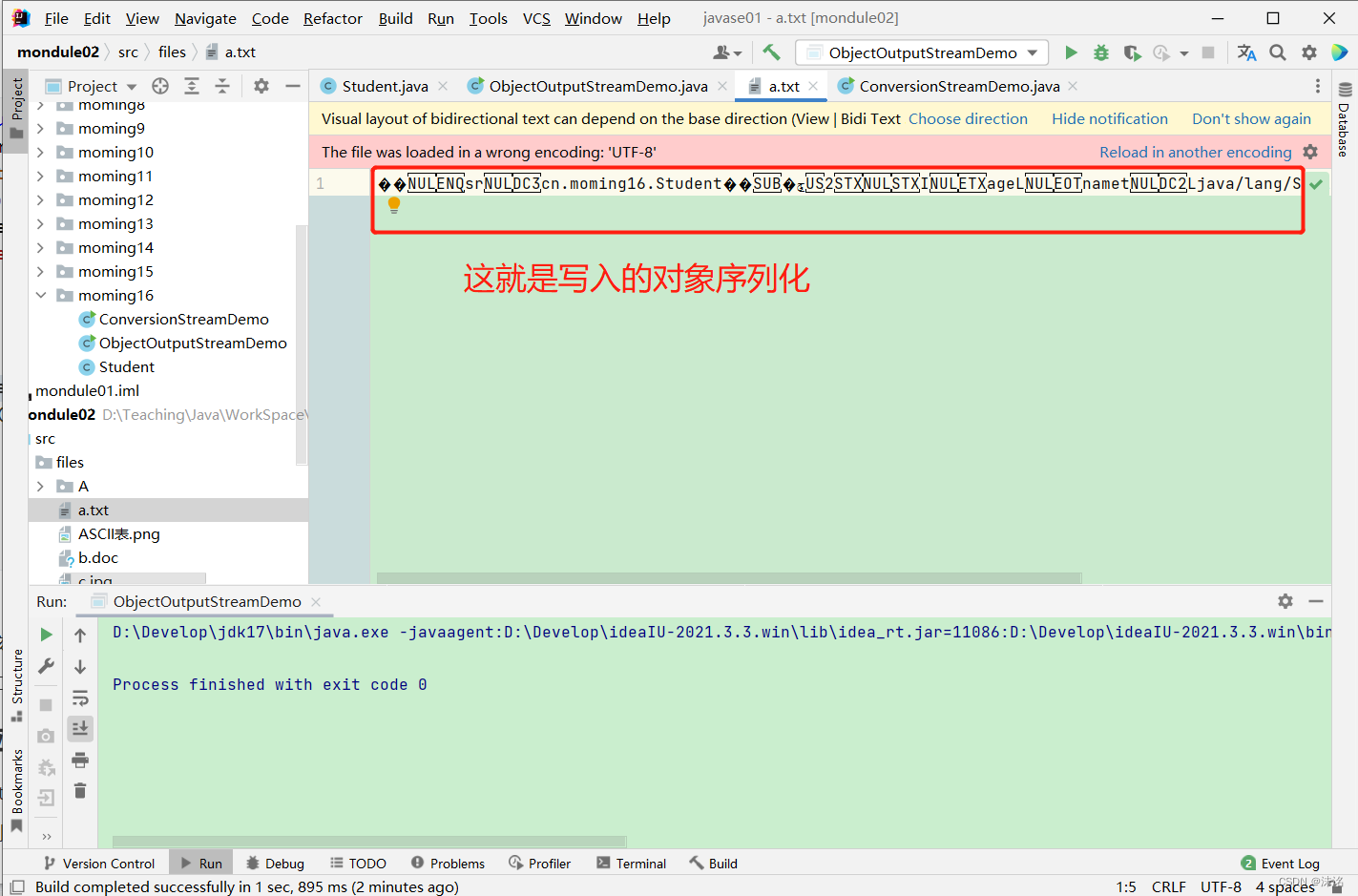This screenshot has height=896, width=1358.
Task: Print console output using printer icon
Action: point(81,761)
